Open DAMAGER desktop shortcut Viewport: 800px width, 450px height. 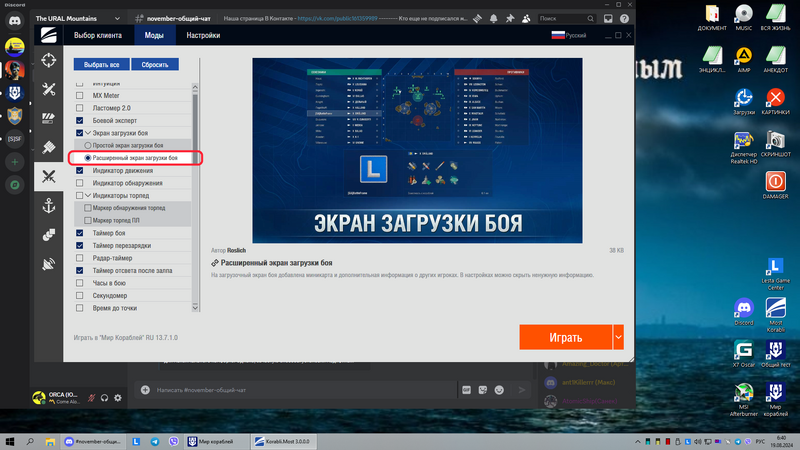tap(776, 185)
